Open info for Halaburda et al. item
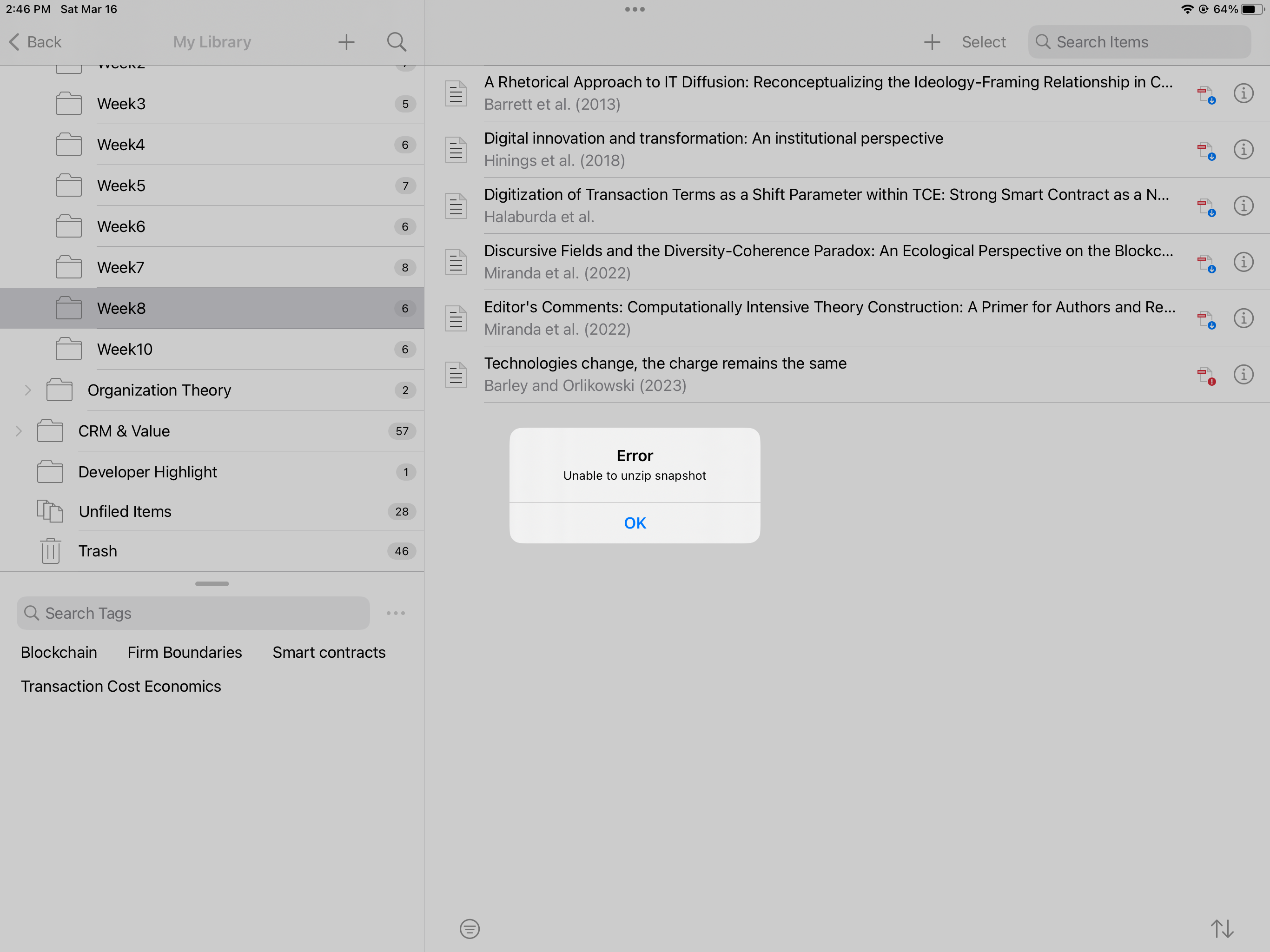This screenshot has height=952, width=1270. (1243, 205)
